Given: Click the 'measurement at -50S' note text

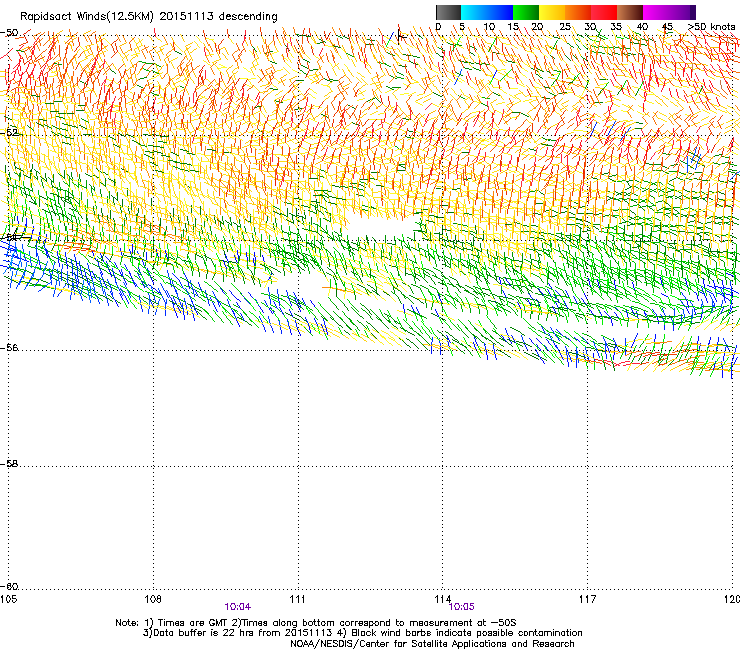Looking at the screenshot, I should point(464,623).
